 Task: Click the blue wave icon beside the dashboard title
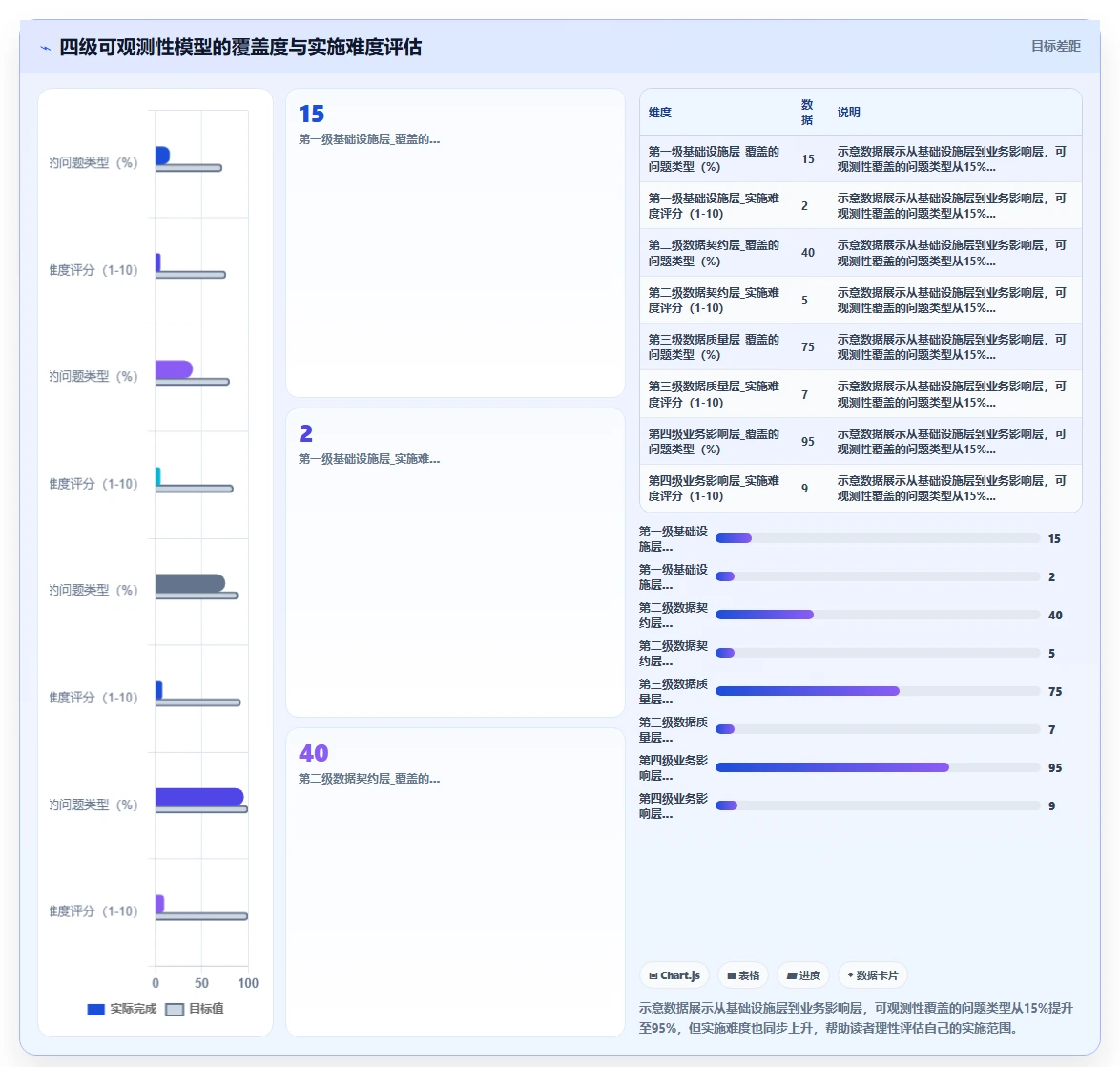click(x=46, y=48)
